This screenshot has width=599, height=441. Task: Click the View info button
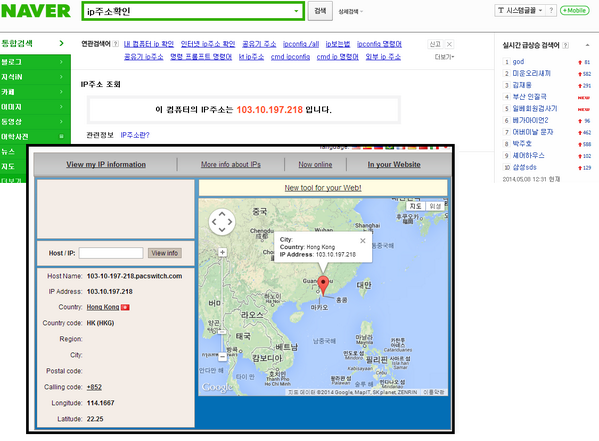click(165, 253)
